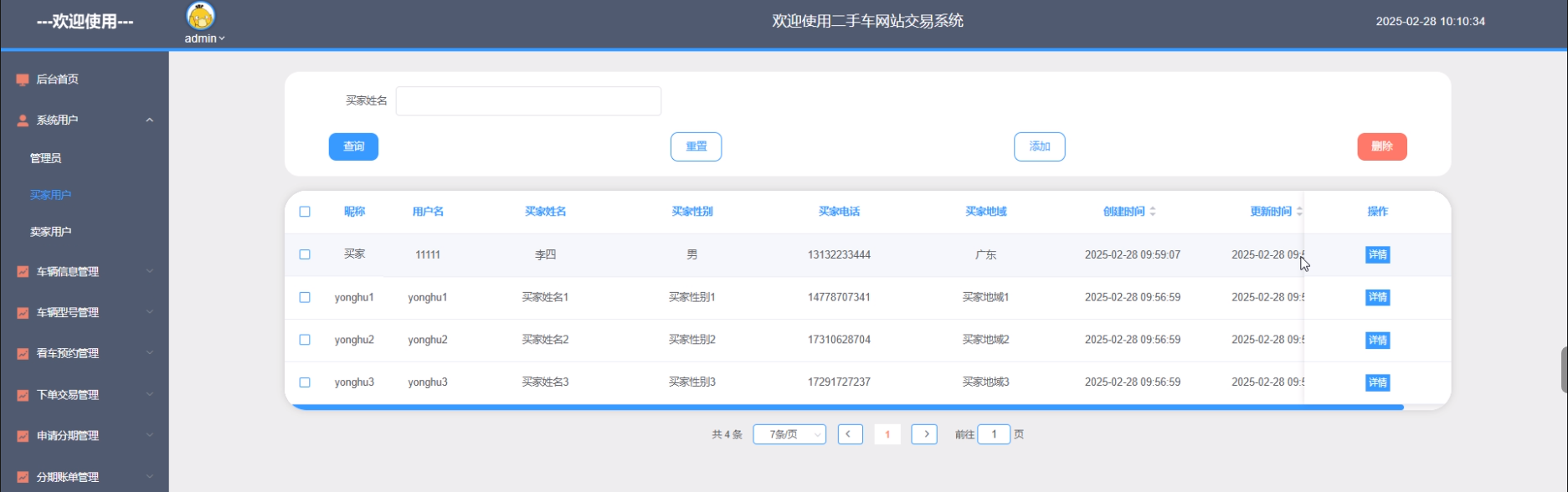Image resolution: width=1568 pixels, height=492 pixels.
Task: Check the yonghu3 row checkbox
Action: [305, 382]
